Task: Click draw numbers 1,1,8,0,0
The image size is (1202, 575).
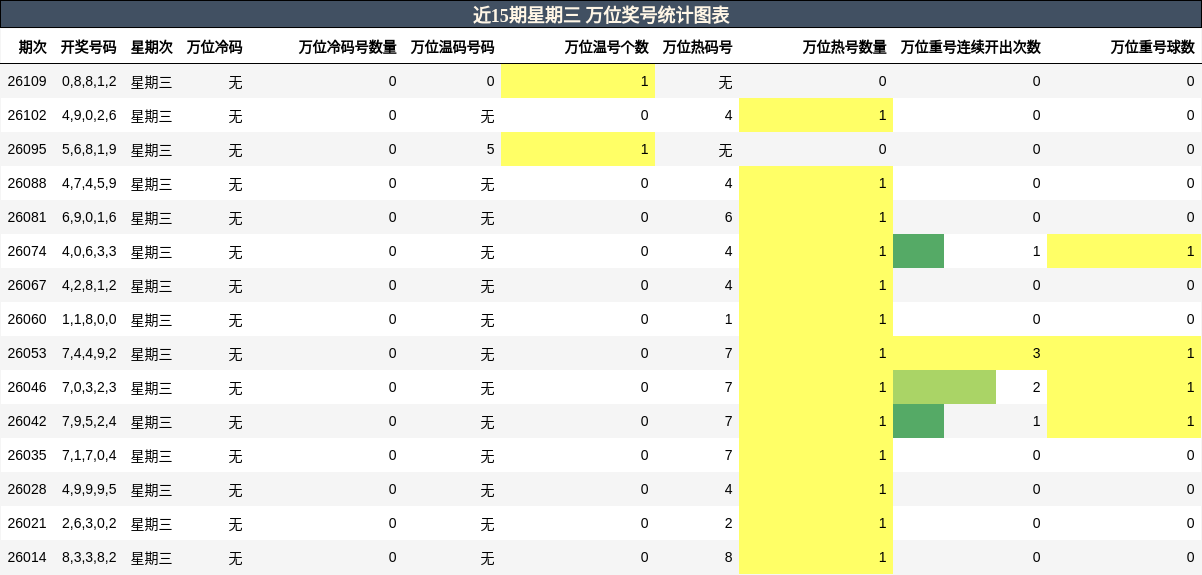Action: coord(89,319)
